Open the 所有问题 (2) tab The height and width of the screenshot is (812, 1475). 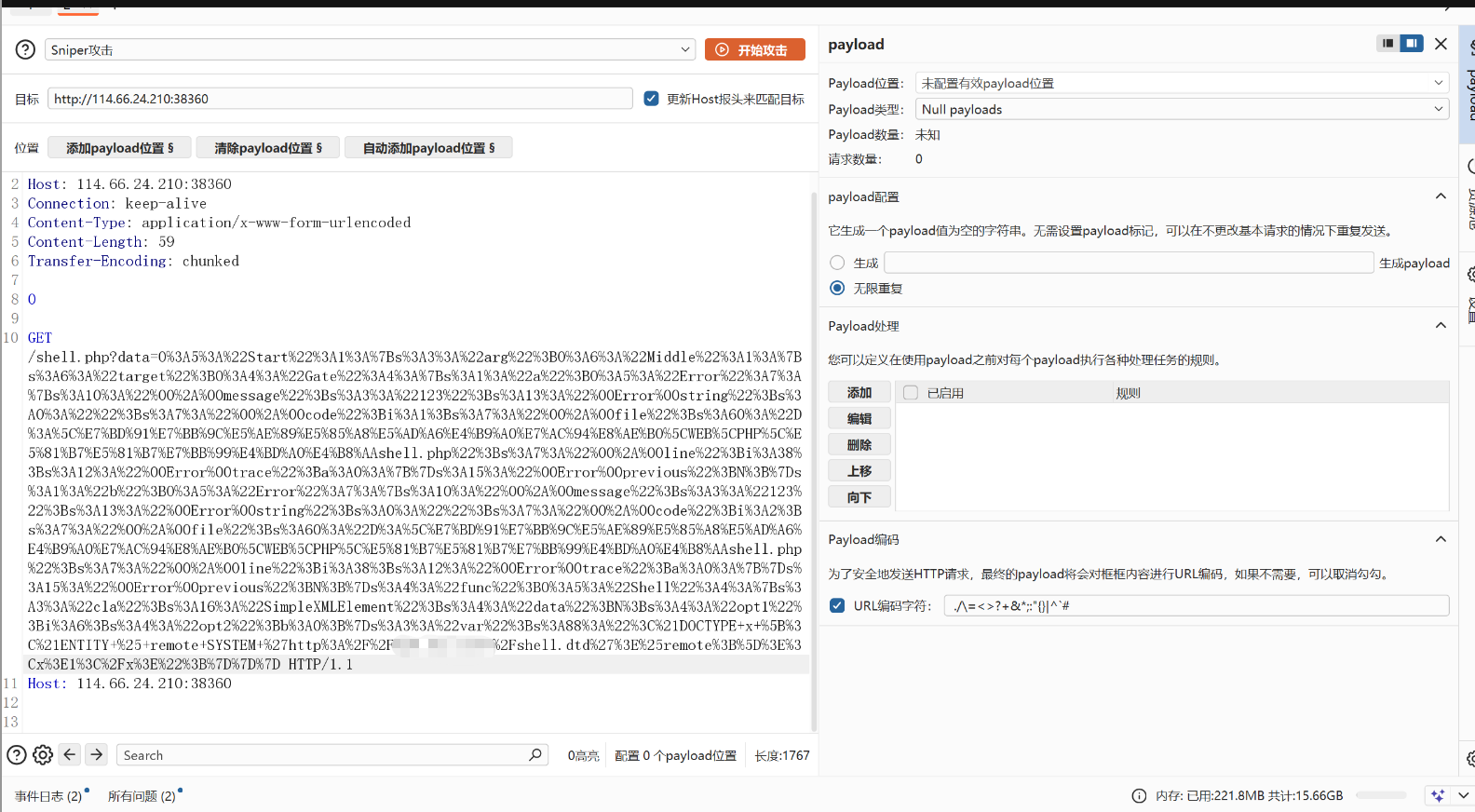point(142,796)
